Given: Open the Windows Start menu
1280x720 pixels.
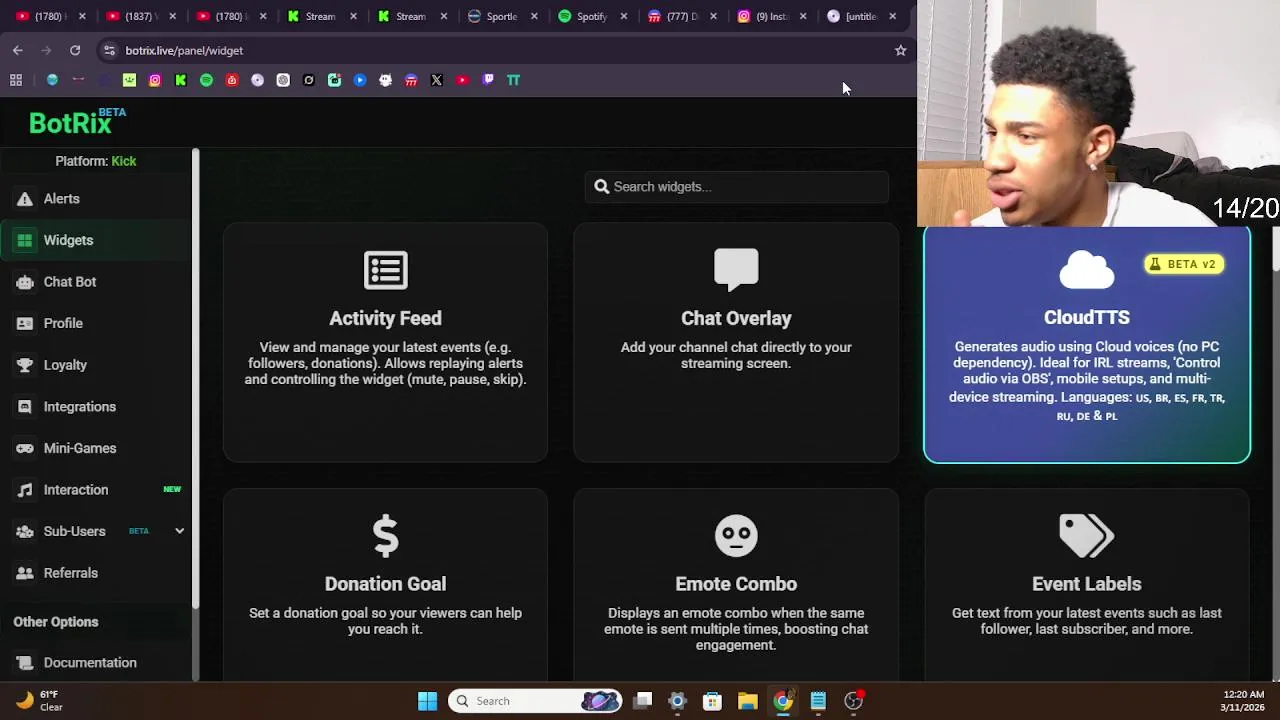Looking at the screenshot, I should click(x=427, y=701).
